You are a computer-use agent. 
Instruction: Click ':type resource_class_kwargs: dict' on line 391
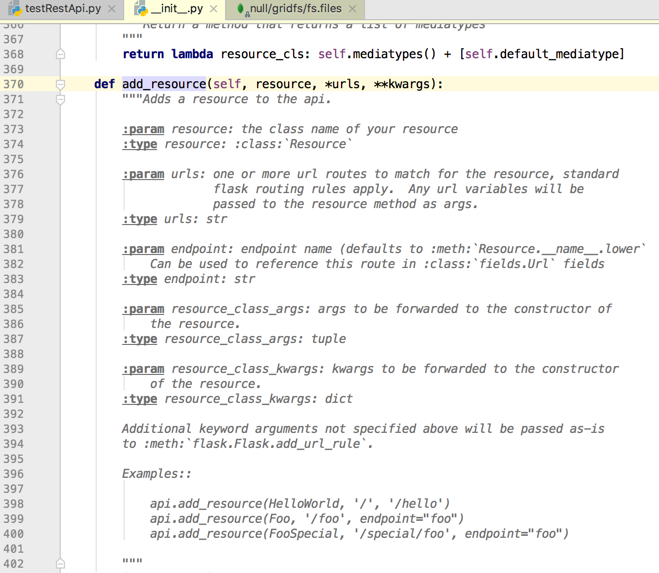point(237,399)
